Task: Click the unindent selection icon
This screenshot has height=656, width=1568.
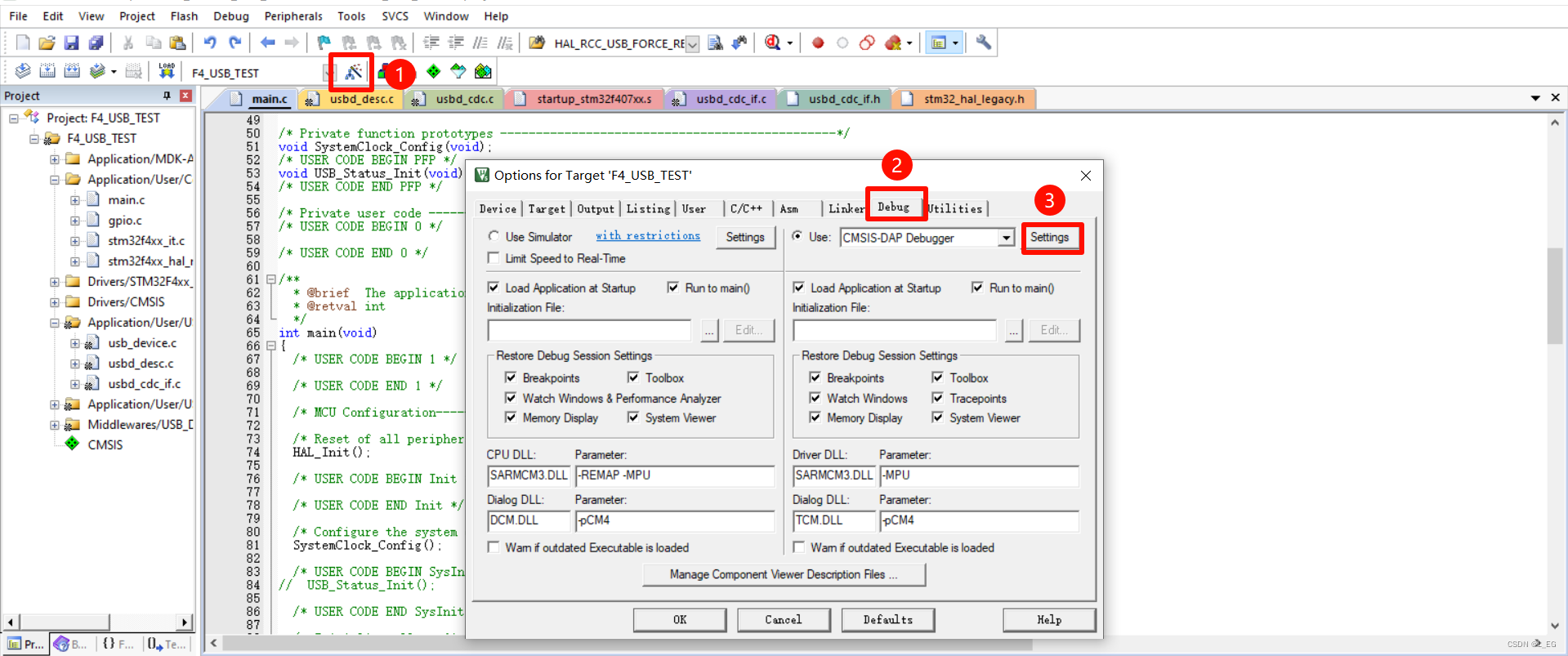Action: (456, 42)
